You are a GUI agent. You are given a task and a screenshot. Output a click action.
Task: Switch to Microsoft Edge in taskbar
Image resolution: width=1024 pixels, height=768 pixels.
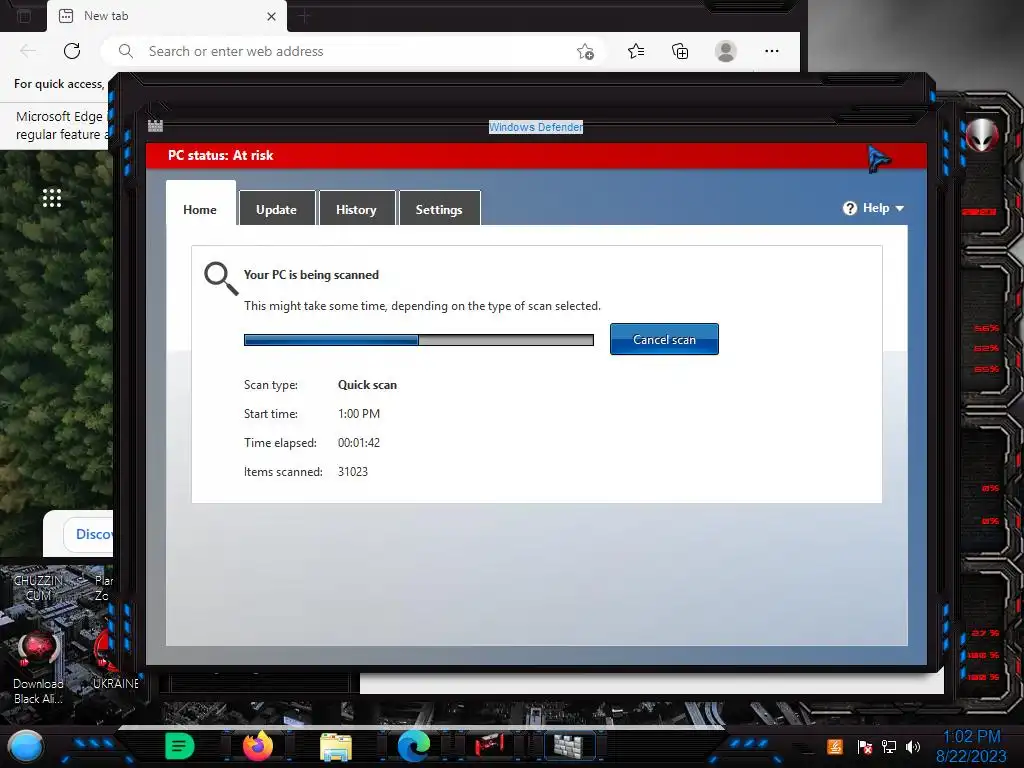pyautogui.click(x=414, y=746)
